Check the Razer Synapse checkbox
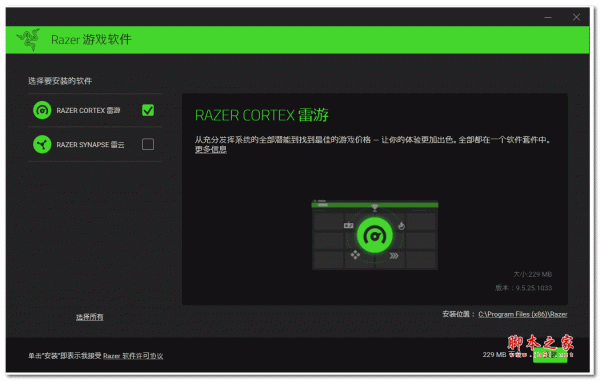The width and height of the screenshot is (600, 381). click(x=148, y=144)
